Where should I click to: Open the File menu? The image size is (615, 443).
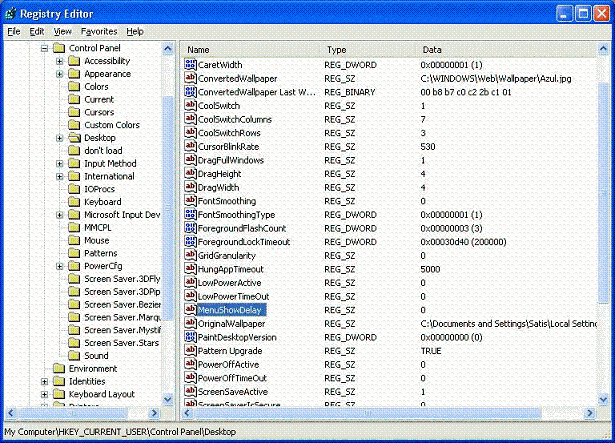14,31
